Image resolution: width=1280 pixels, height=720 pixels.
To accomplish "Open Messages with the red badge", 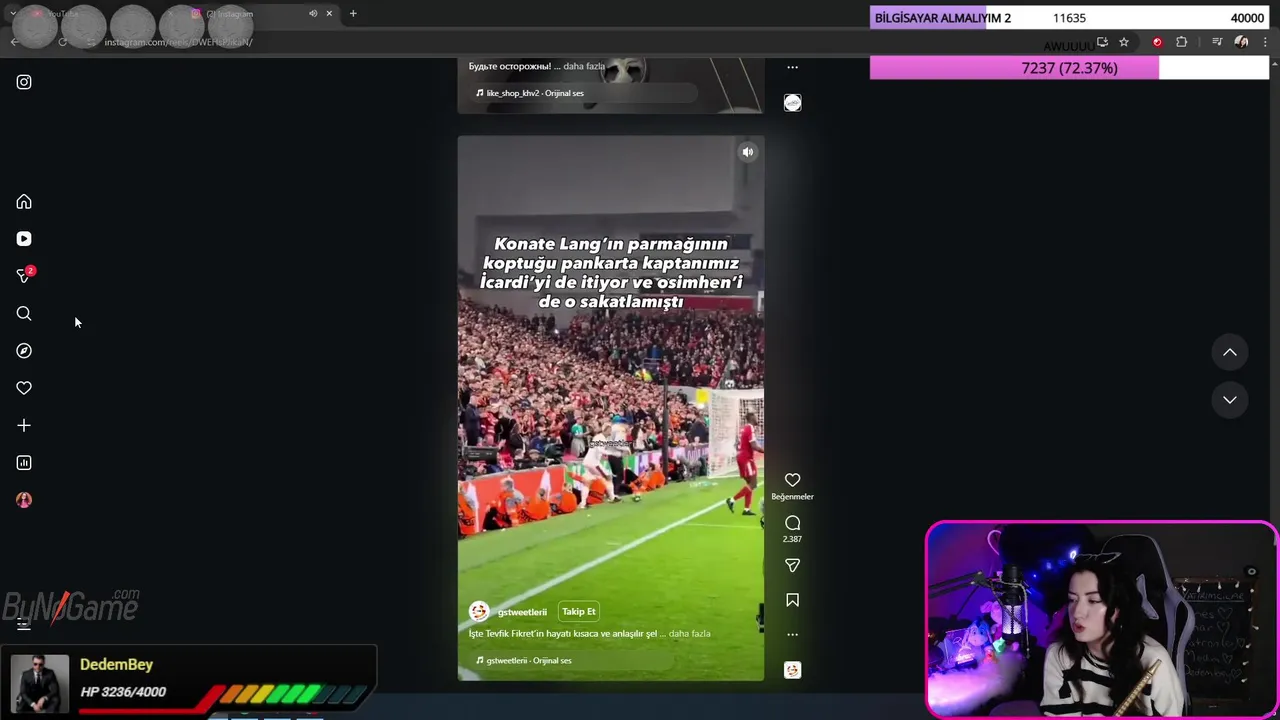I will click(x=25, y=275).
